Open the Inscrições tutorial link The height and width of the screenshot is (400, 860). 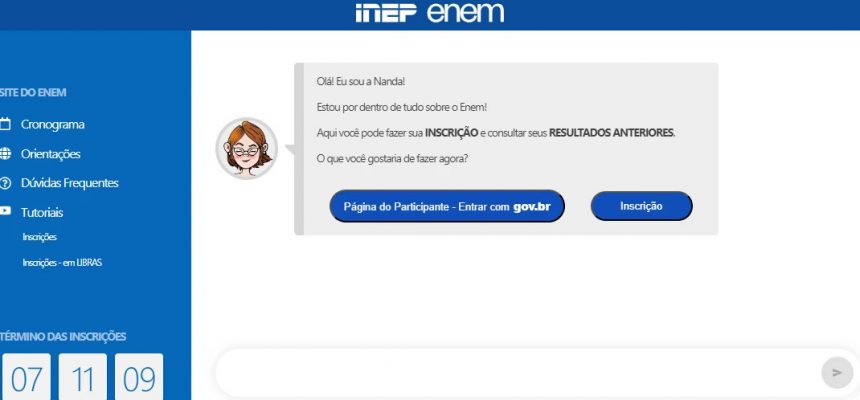(39, 237)
